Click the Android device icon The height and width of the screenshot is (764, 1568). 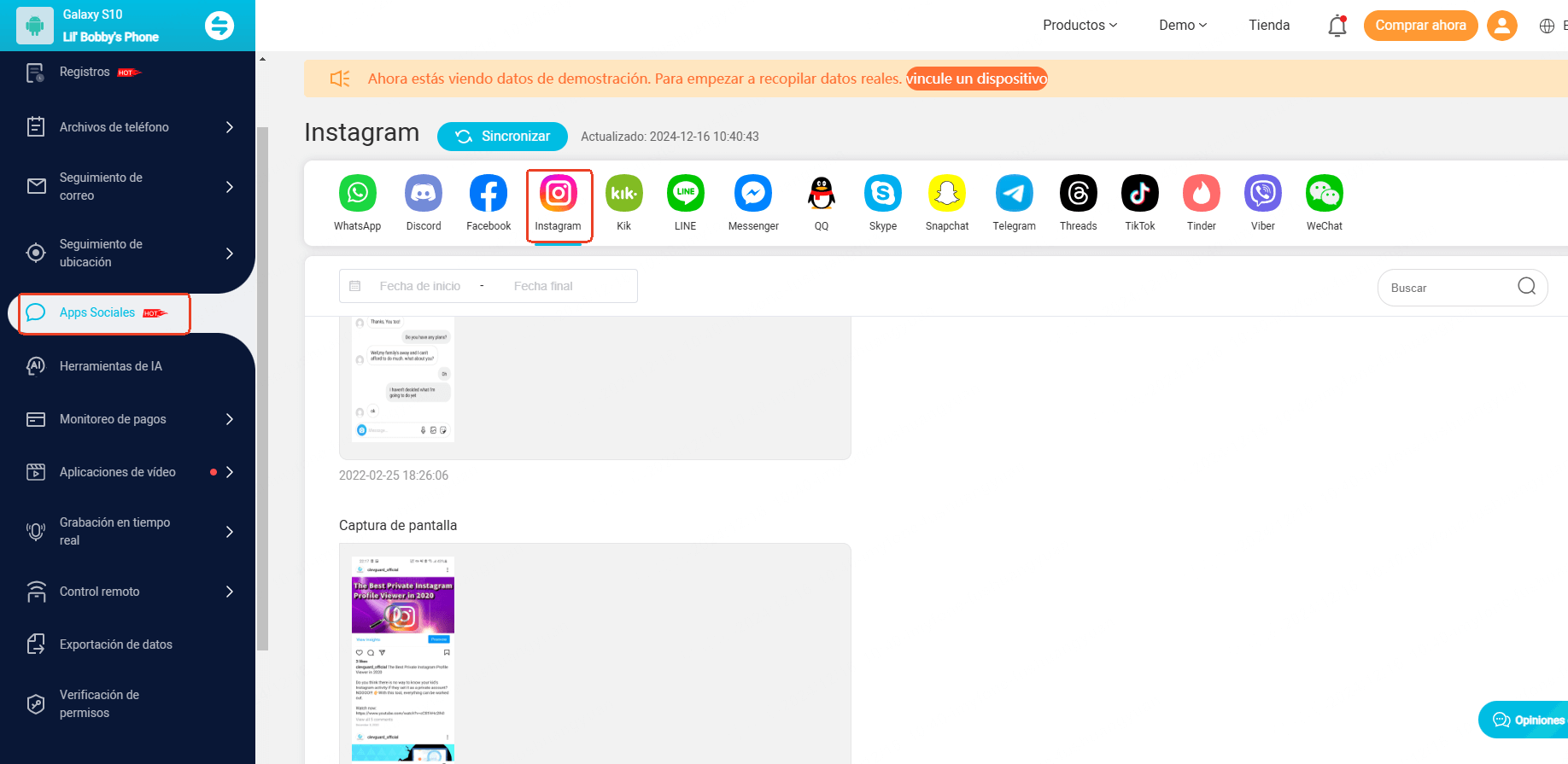pyautogui.click(x=34, y=26)
